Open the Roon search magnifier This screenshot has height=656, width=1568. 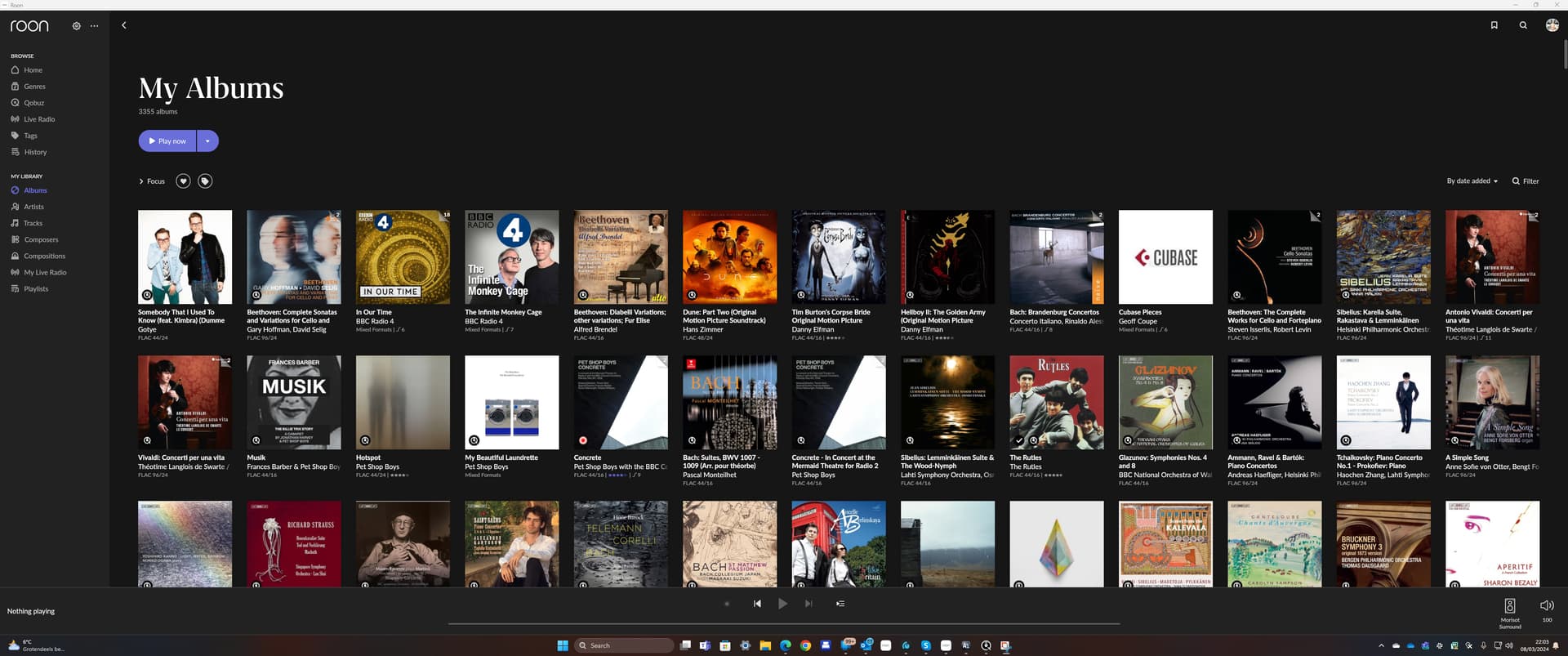point(1523,25)
